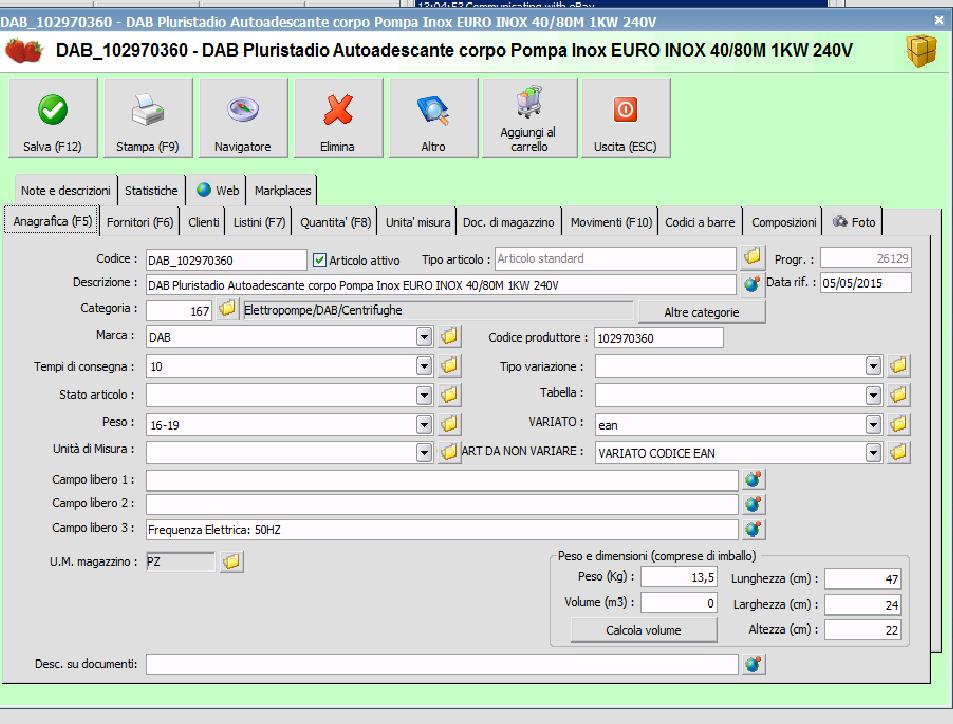Viewport: 953px width, 724px height.
Task: Open the Altro magnifier icon
Action: [432, 109]
